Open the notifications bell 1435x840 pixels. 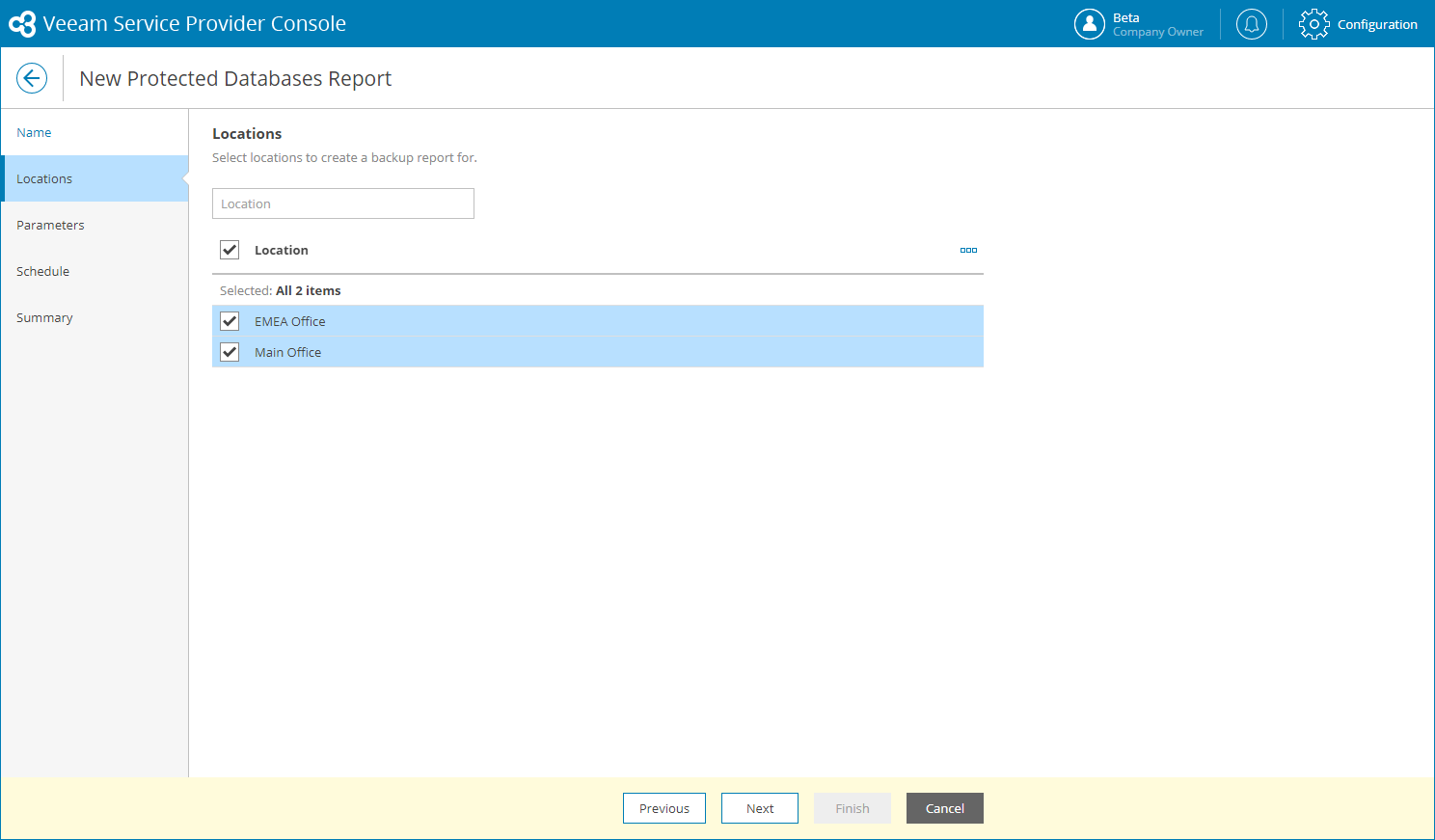1252,24
